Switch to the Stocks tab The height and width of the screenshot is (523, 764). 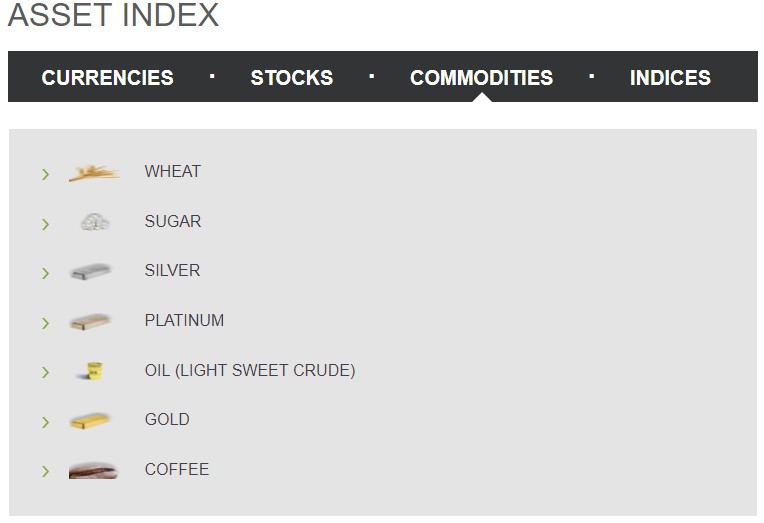click(x=292, y=77)
